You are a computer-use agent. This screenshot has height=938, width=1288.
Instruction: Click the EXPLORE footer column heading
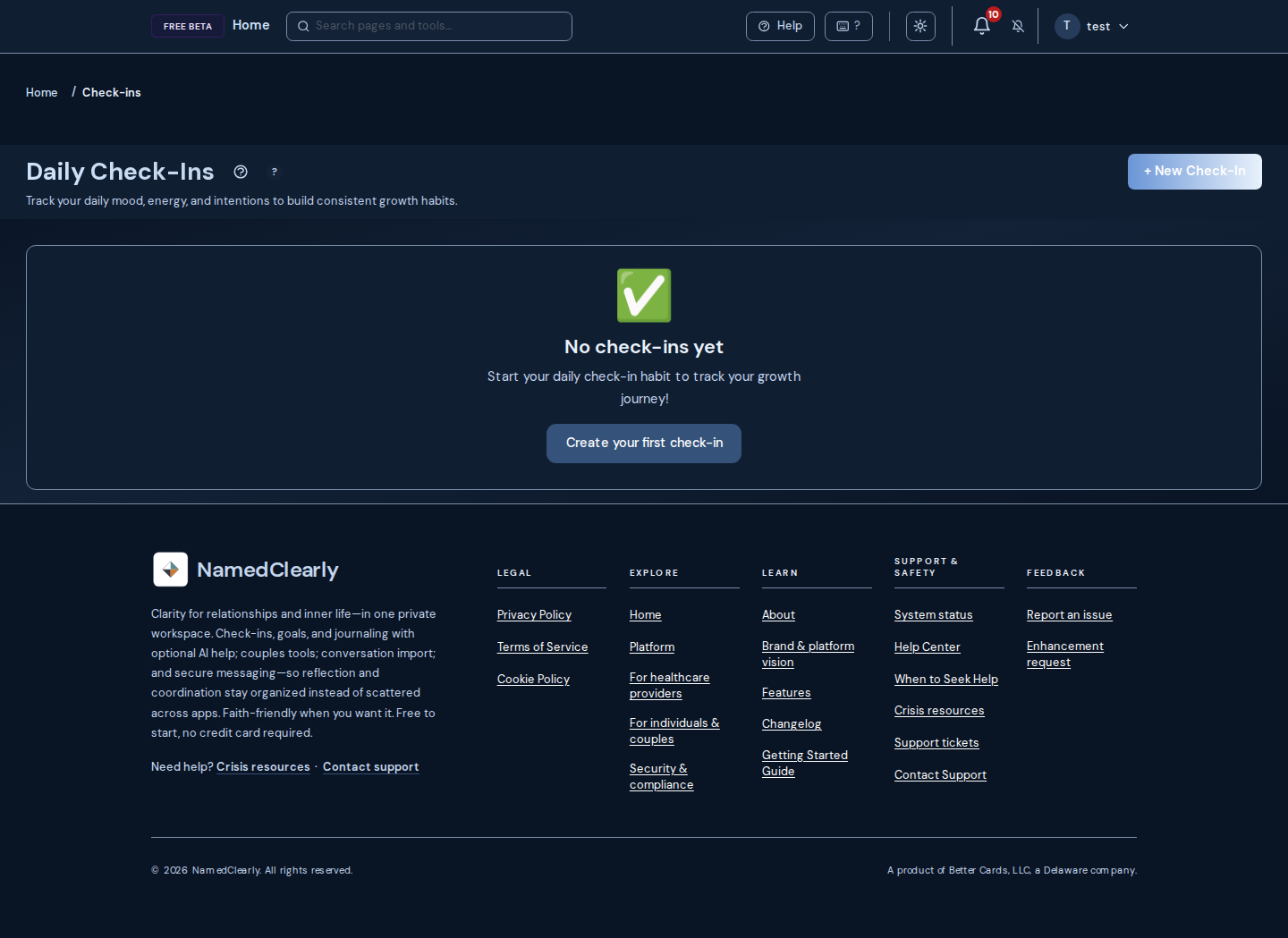pyautogui.click(x=654, y=573)
